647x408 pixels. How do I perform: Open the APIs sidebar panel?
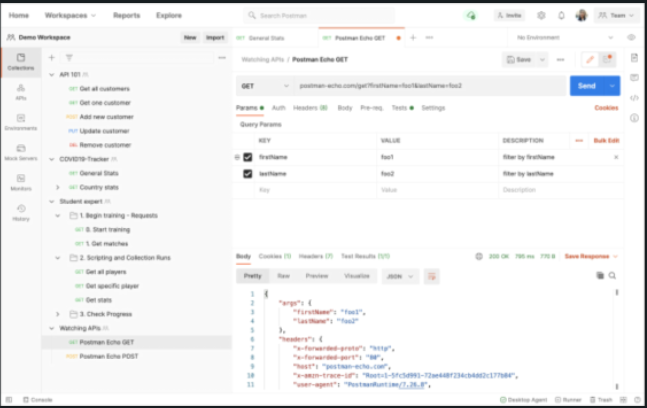tap(21, 92)
